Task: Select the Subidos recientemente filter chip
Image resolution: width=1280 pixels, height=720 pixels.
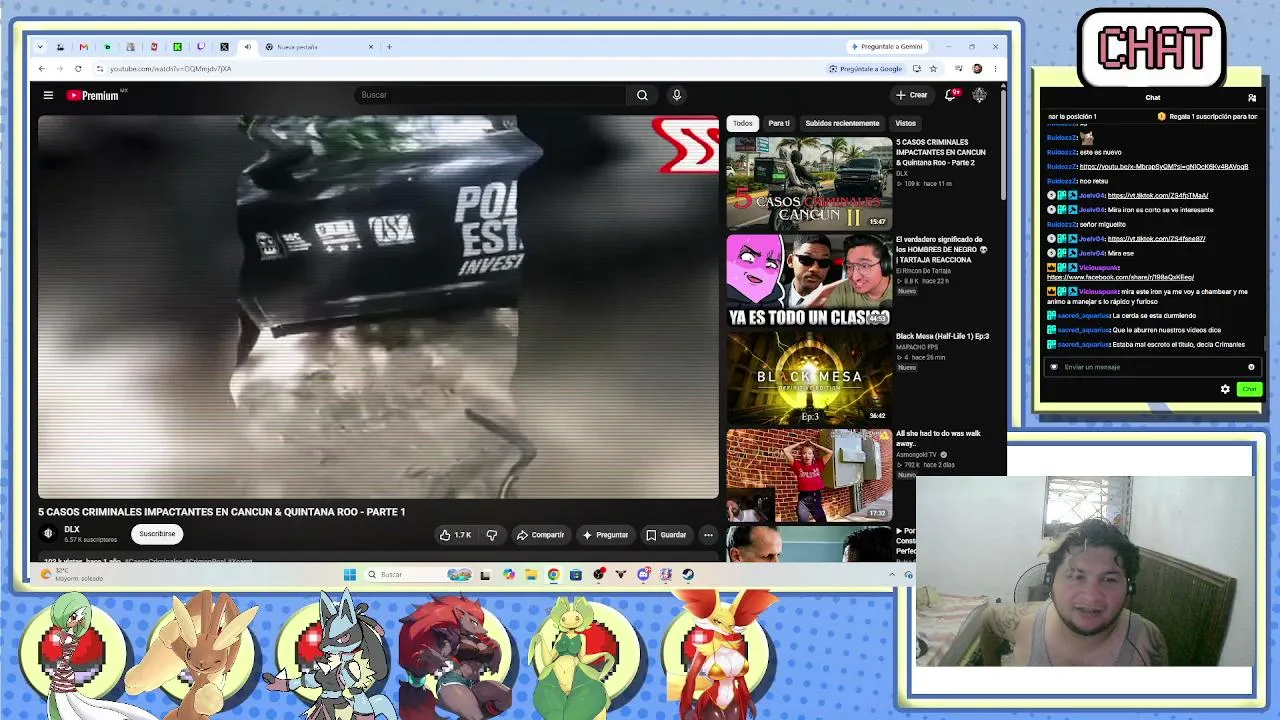Action: (x=842, y=123)
